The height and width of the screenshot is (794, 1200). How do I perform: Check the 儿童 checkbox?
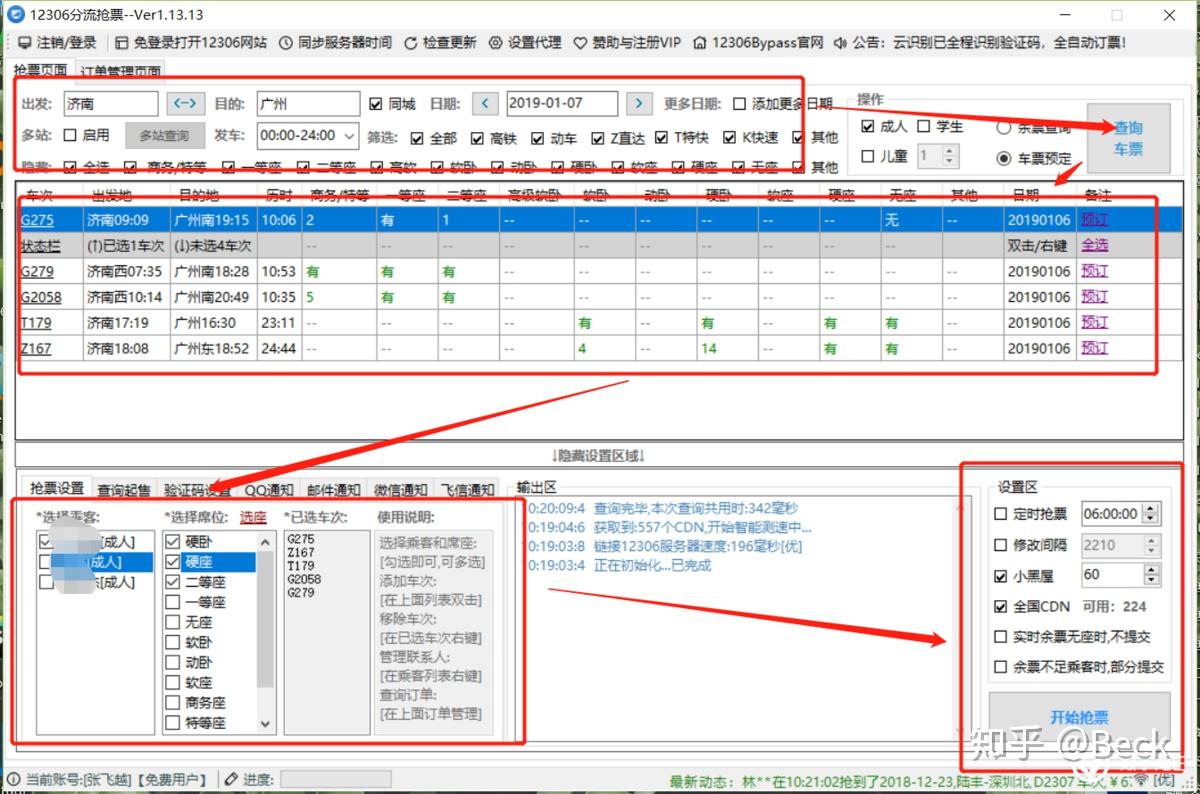point(868,156)
